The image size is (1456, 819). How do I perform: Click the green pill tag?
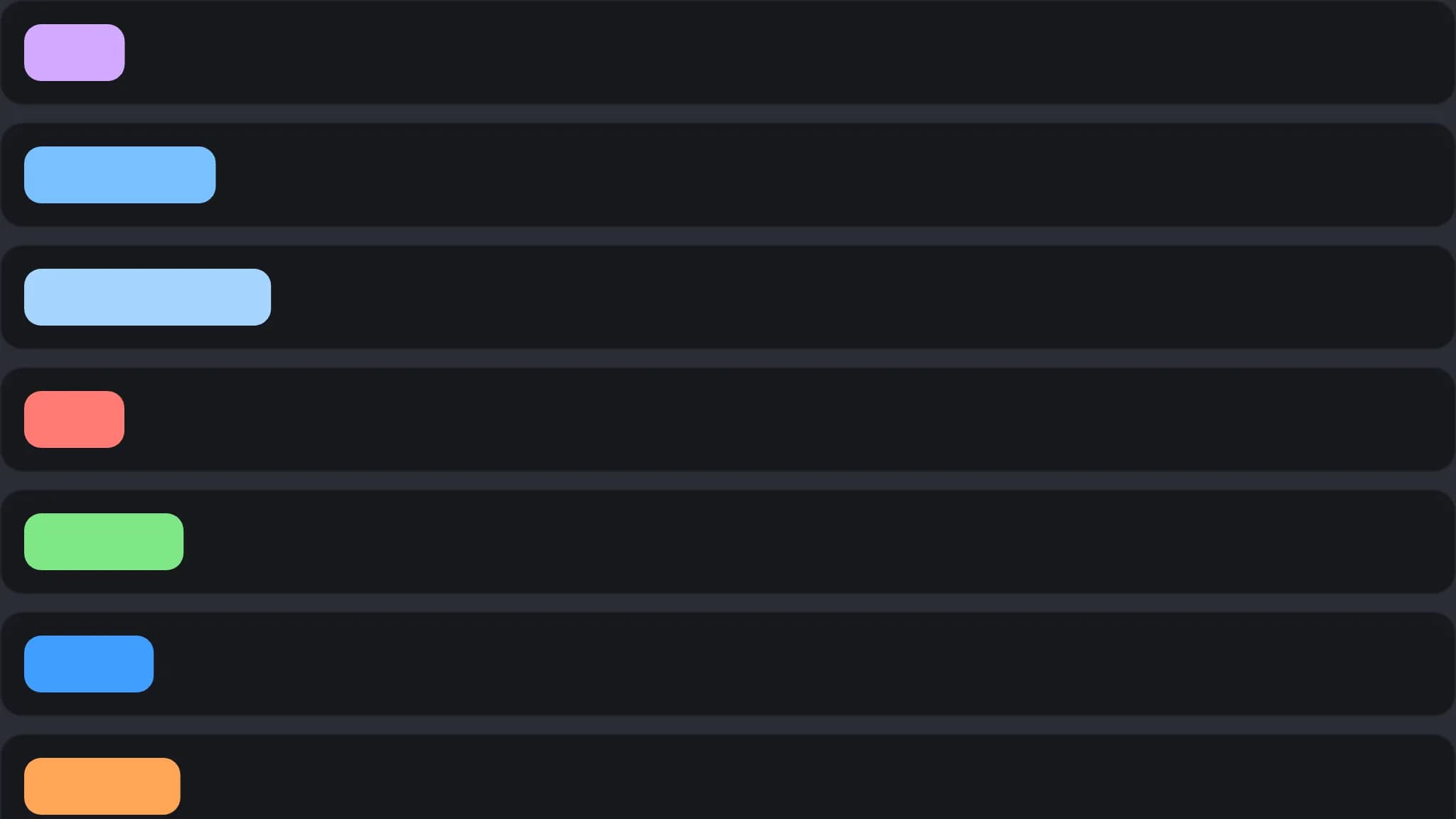(x=104, y=542)
